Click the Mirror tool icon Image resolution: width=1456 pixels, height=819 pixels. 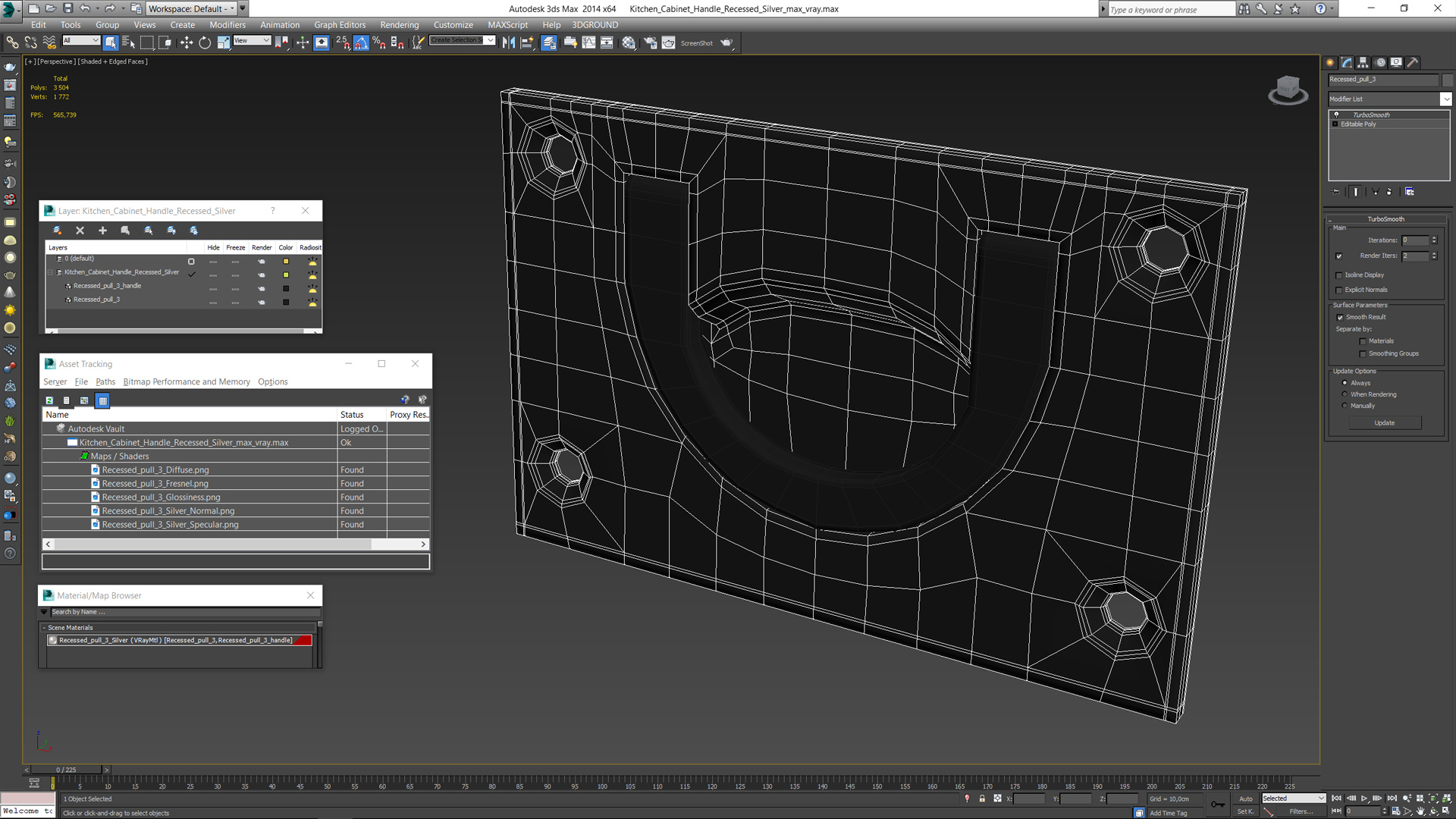click(509, 42)
